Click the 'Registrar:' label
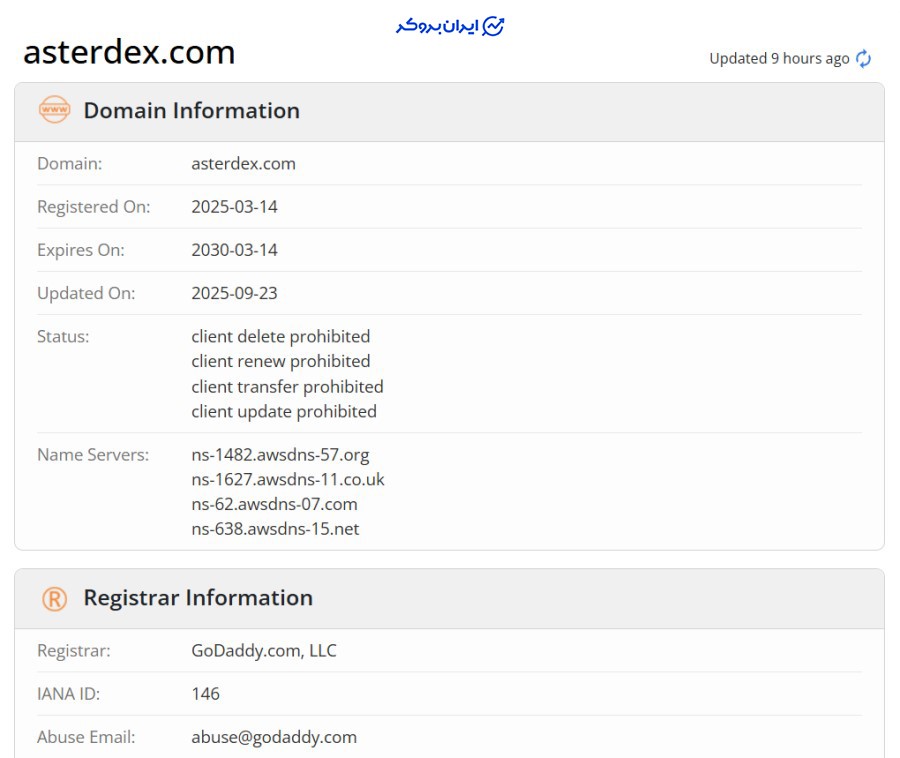Image resolution: width=900 pixels, height=758 pixels. click(73, 651)
